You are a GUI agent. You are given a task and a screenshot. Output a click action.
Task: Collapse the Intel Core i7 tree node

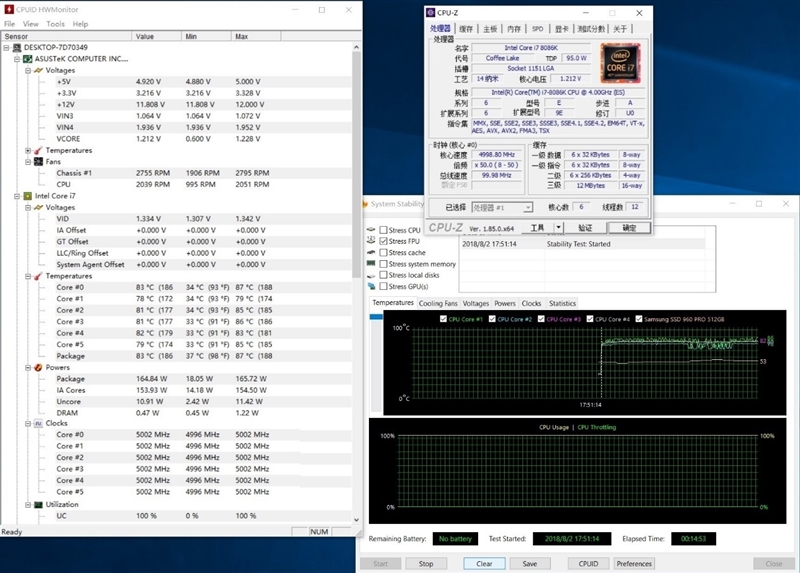click(17, 196)
